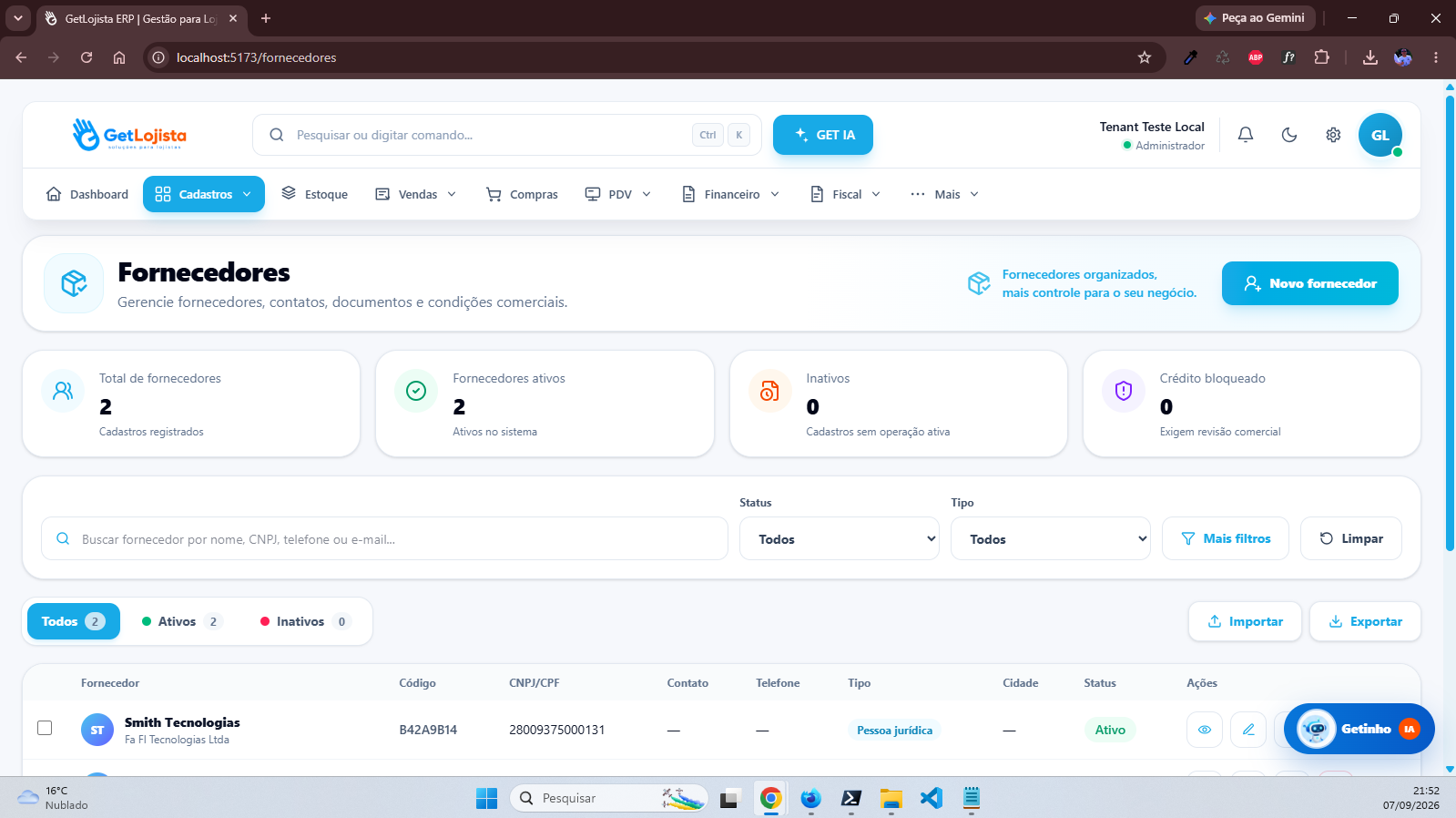Viewport: 1456px width, 818px height.
Task: Switch to the Ativos tab
Action: [x=182, y=621]
